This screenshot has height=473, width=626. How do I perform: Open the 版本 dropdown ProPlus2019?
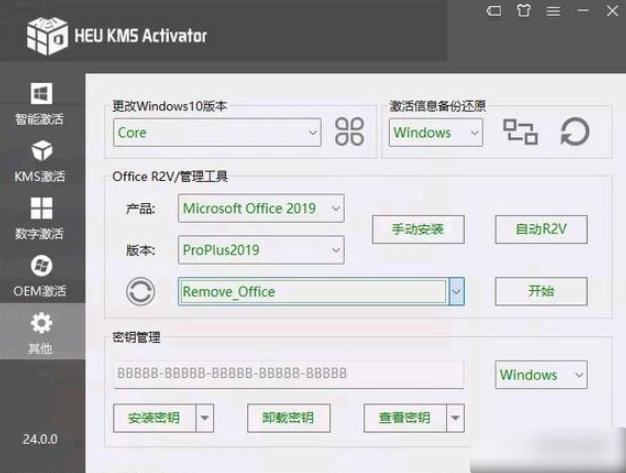[x=261, y=250]
